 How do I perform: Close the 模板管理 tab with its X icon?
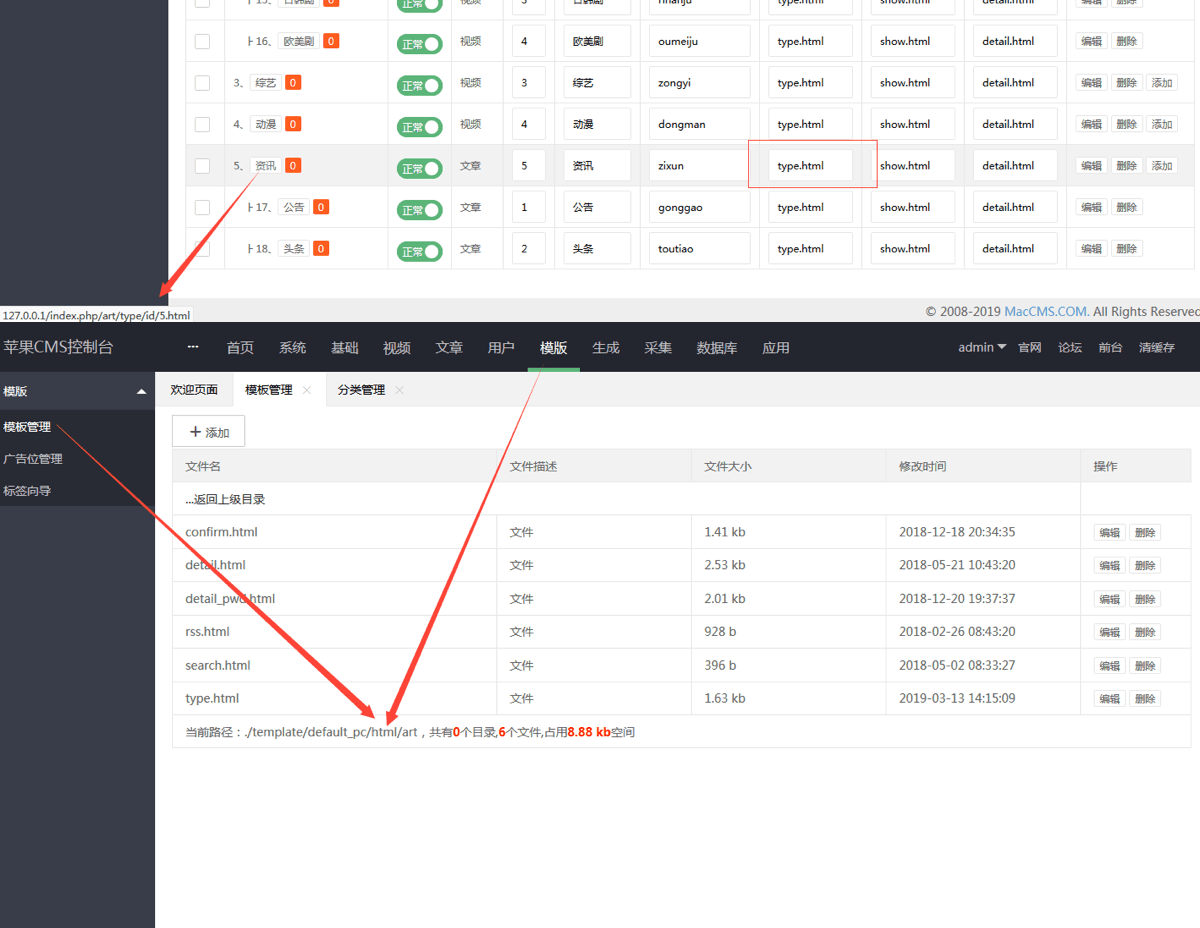pyautogui.click(x=307, y=390)
